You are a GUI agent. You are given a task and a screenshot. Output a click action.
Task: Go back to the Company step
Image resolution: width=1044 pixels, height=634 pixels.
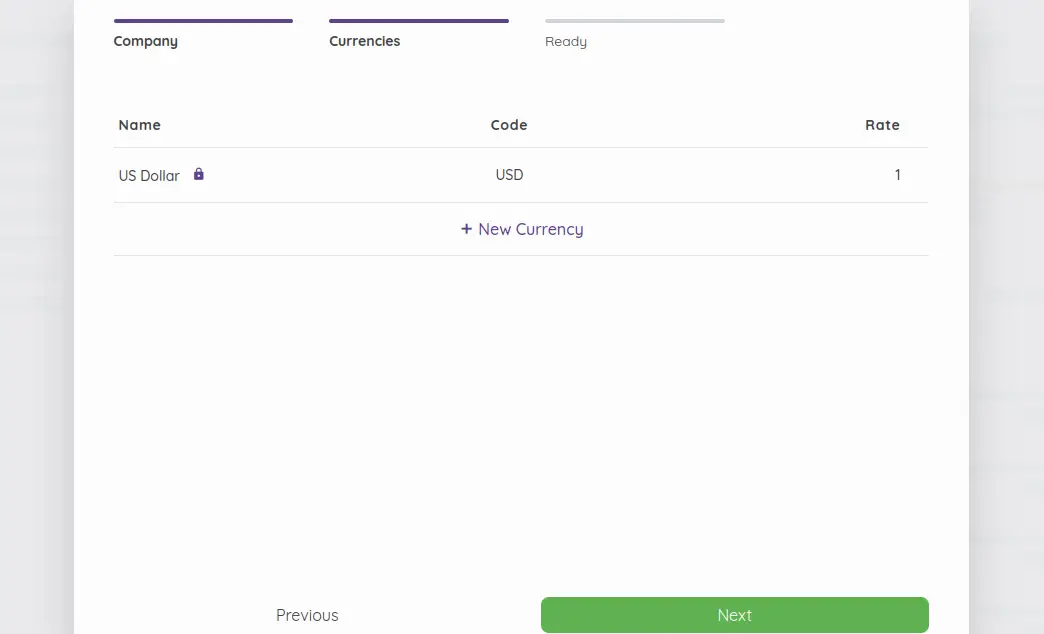(145, 41)
